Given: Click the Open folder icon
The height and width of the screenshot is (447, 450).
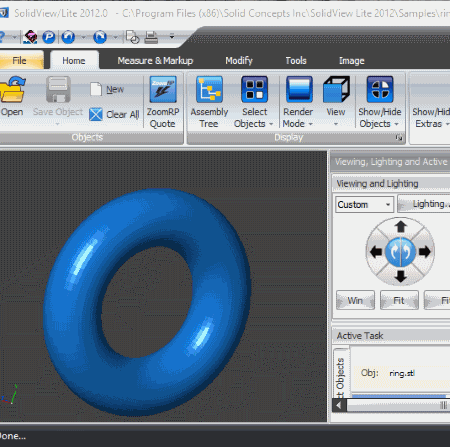Looking at the screenshot, I should [12, 89].
